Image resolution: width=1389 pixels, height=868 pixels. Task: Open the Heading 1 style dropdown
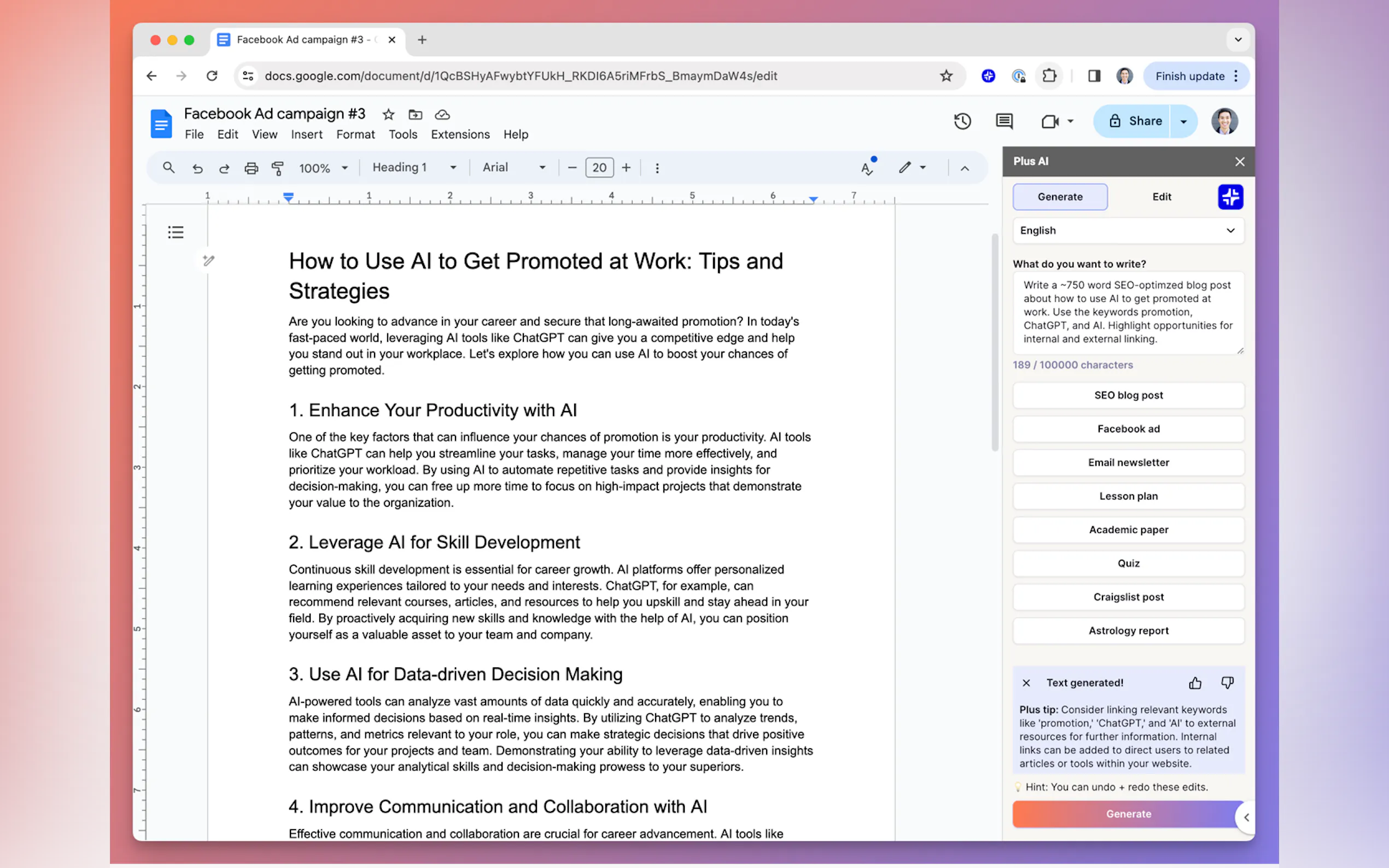[x=415, y=168]
